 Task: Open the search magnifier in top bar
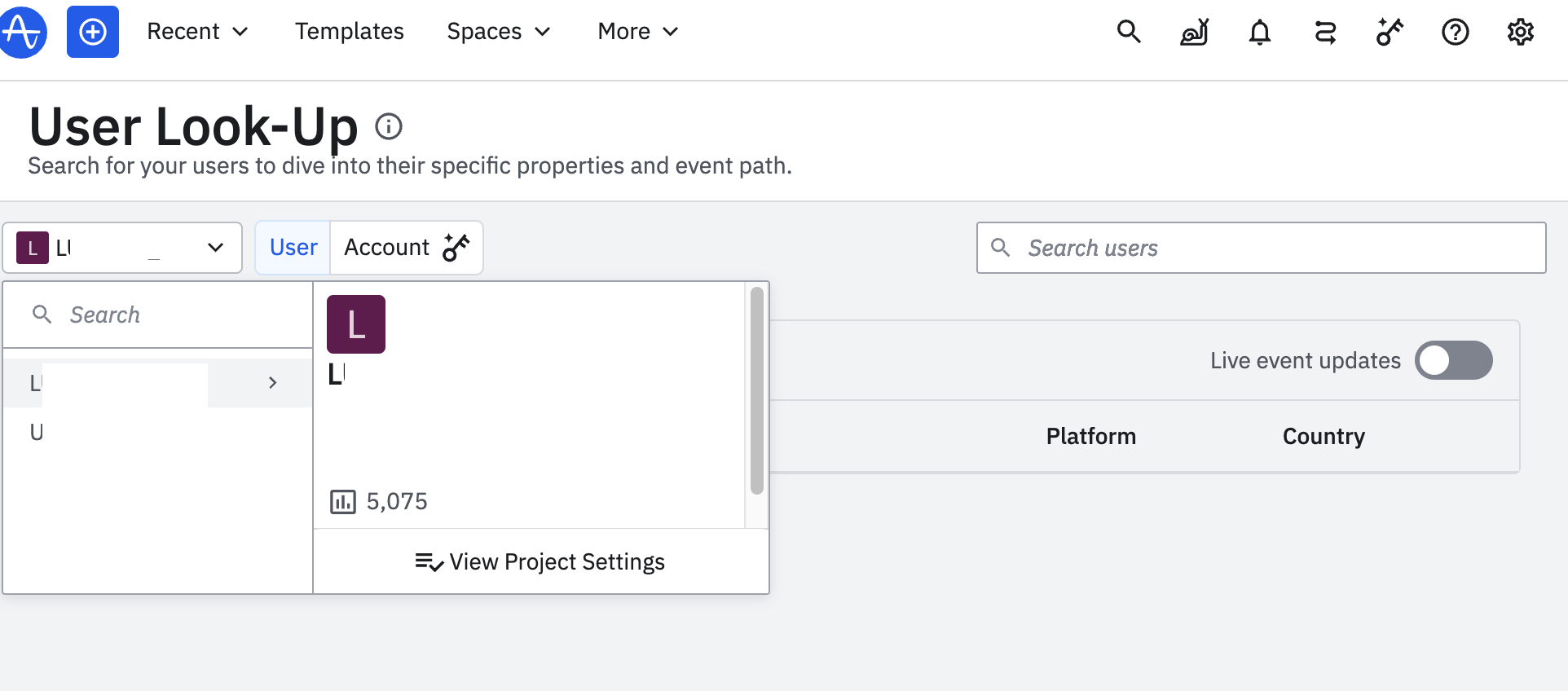[x=1129, y=32]
